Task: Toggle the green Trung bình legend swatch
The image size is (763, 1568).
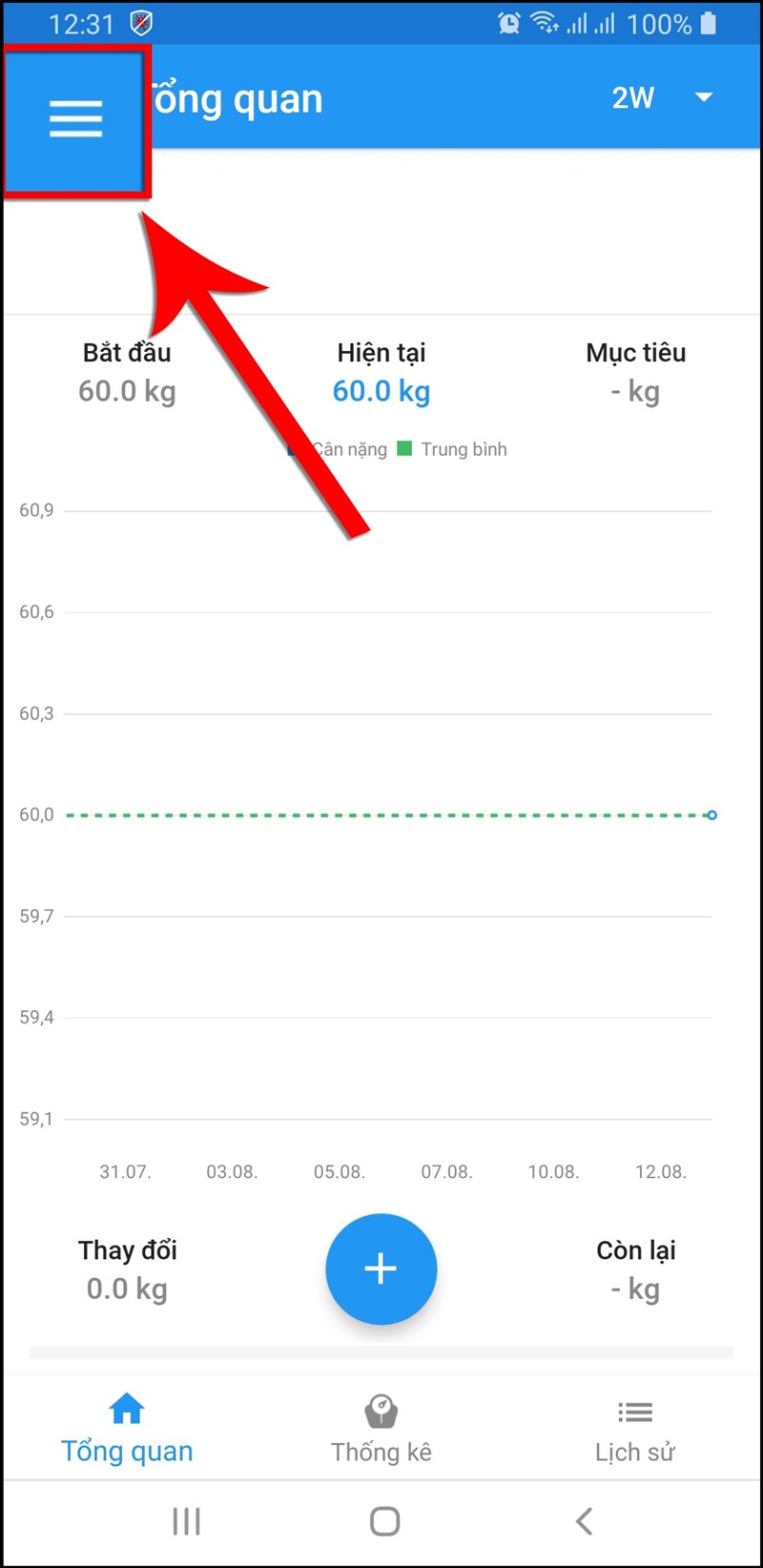Action: [x=404, y=448]
